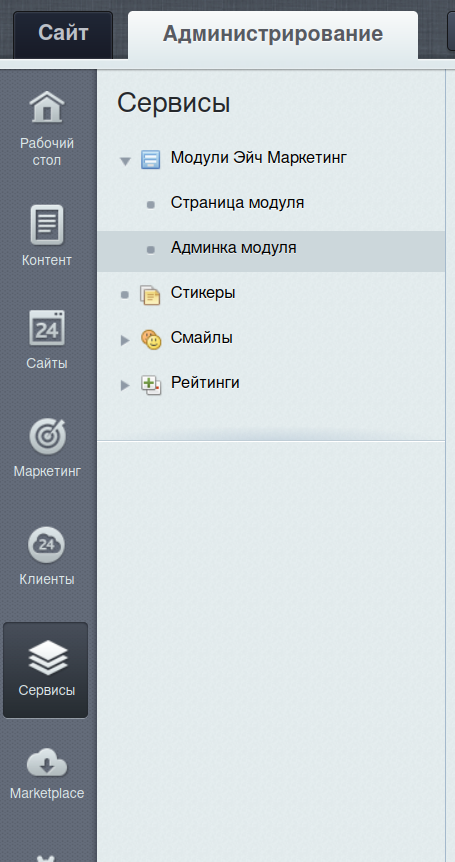This screenshot has height=862, width=455.
Task: Open the Стикеры menu entry text
Action: 203,292
